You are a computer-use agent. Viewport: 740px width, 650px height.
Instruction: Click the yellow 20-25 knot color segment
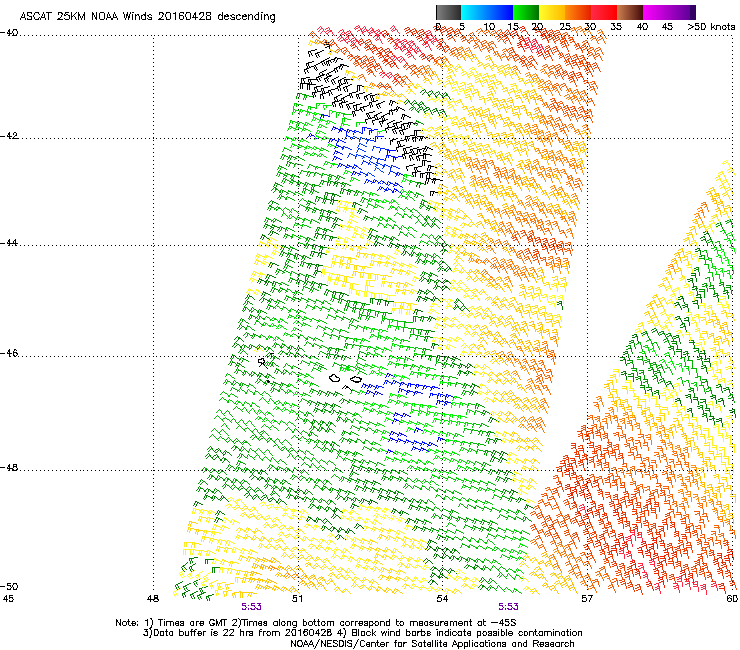pos(552,12)
